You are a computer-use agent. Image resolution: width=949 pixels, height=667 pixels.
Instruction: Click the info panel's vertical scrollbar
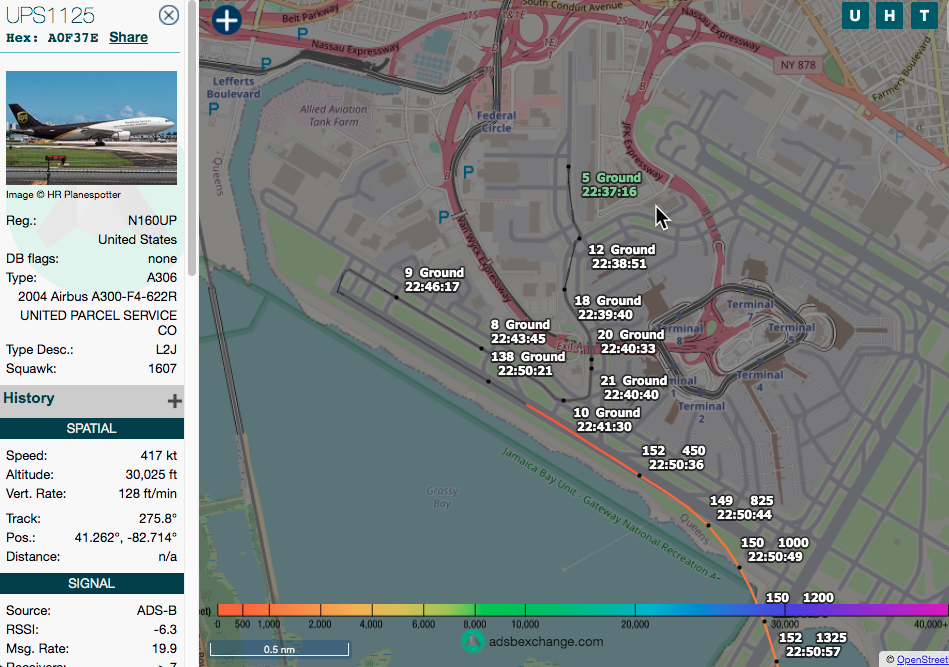coord(192,139)
